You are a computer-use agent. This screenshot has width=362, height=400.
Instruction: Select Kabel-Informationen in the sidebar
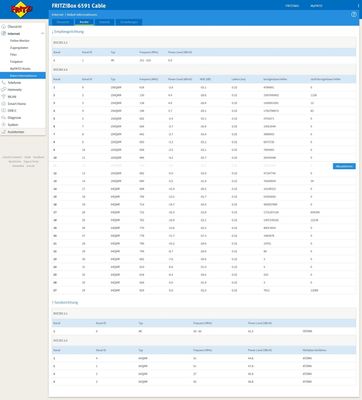coord(23,76)
